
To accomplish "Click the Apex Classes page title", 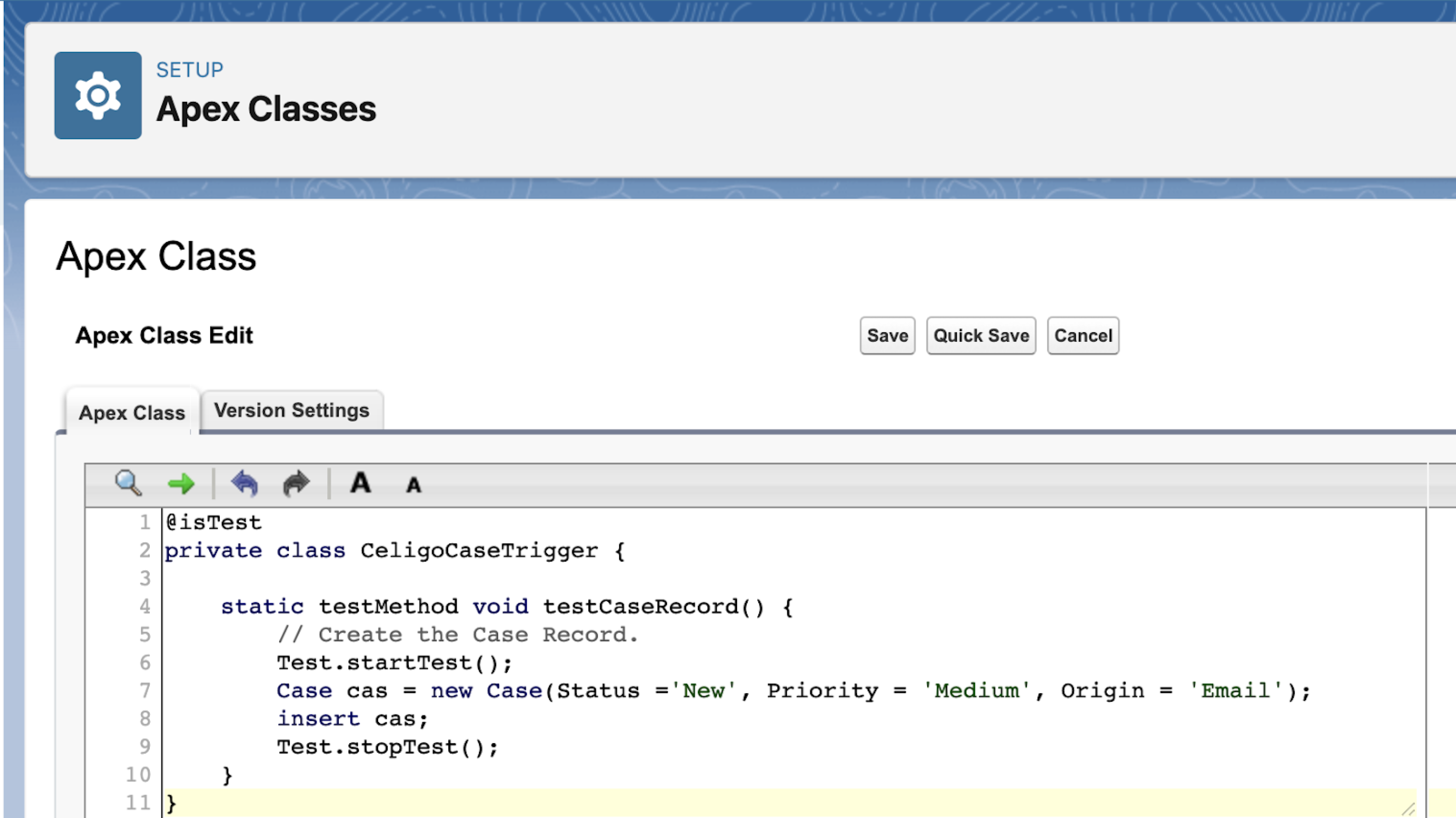I will (266, 109).
